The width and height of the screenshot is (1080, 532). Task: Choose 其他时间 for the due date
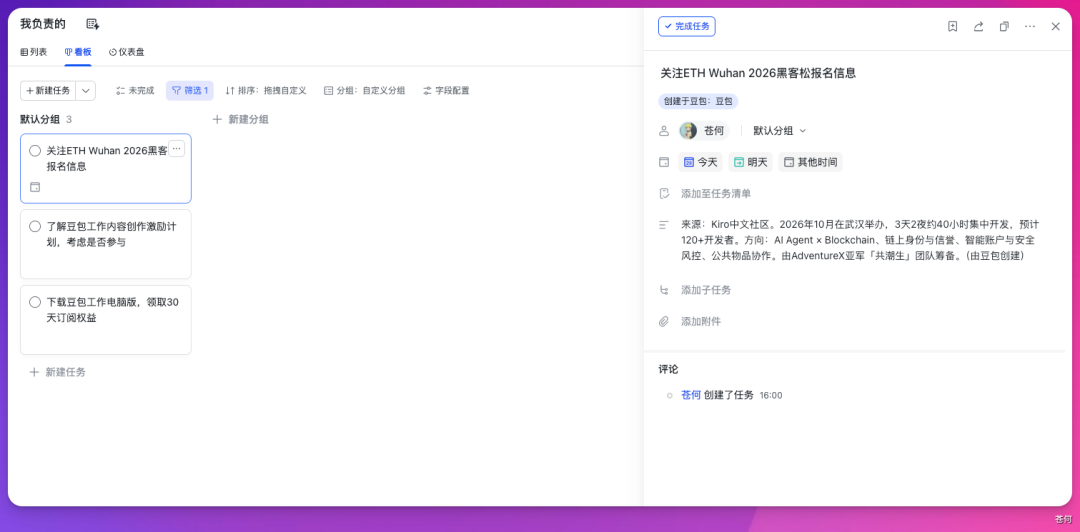point(811,162)
